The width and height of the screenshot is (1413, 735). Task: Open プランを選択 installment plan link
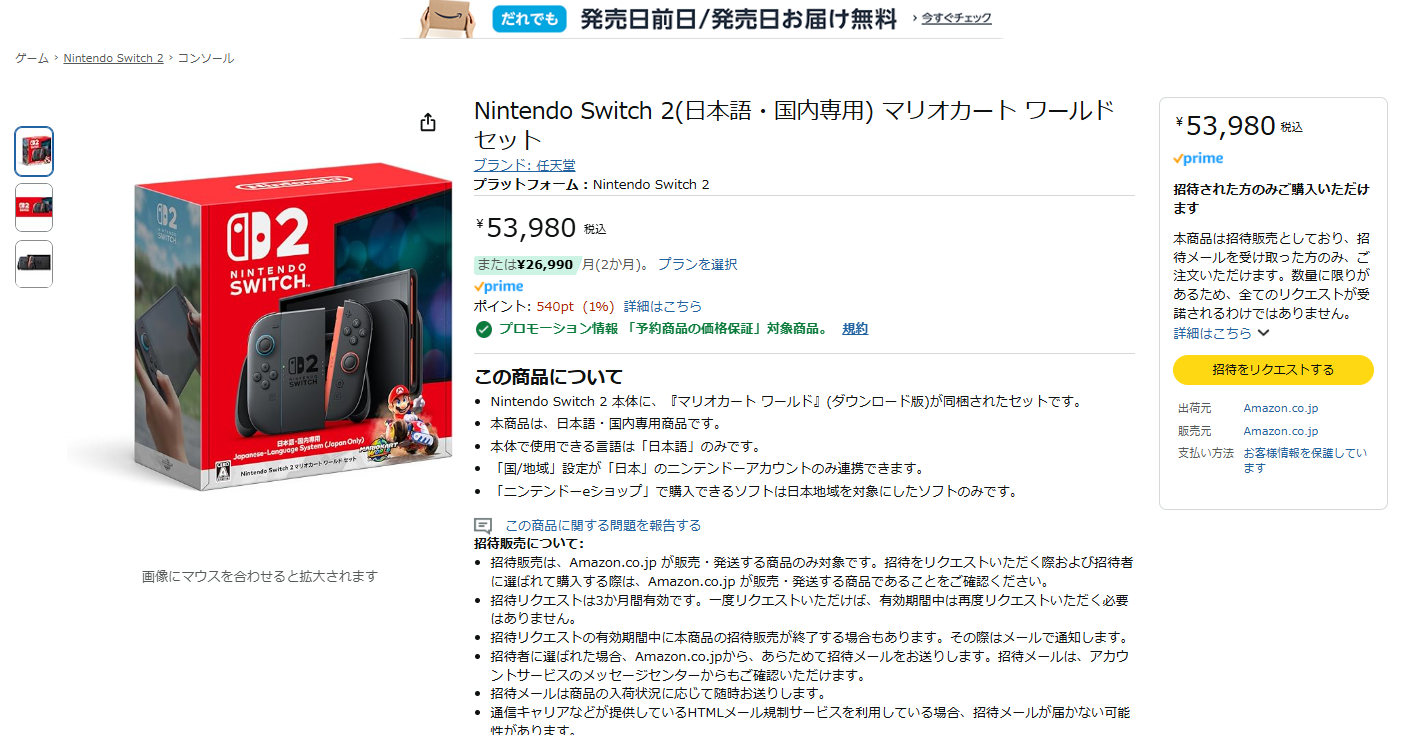[x=697, y=264]
